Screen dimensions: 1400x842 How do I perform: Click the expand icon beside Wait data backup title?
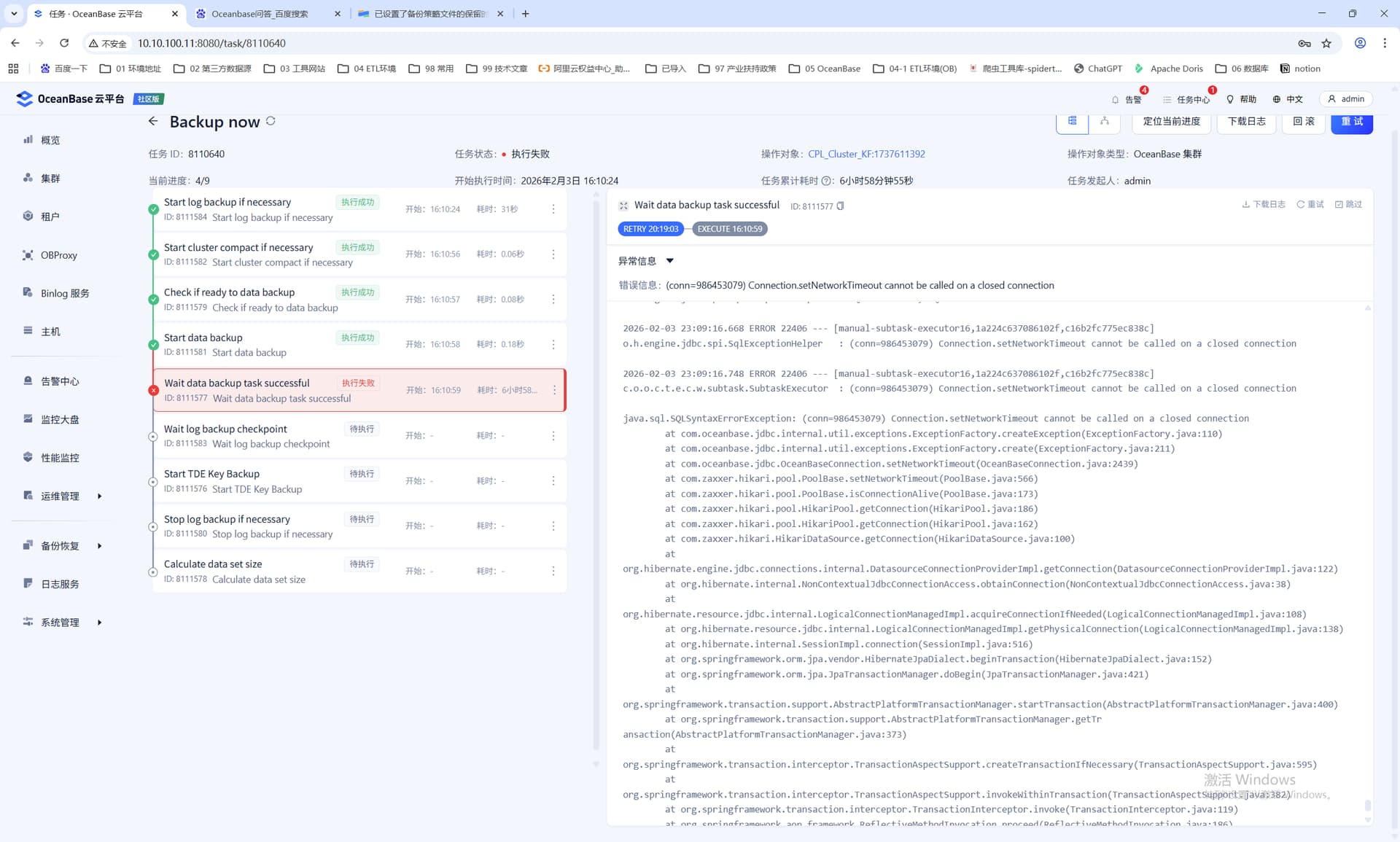pos(623,206)
